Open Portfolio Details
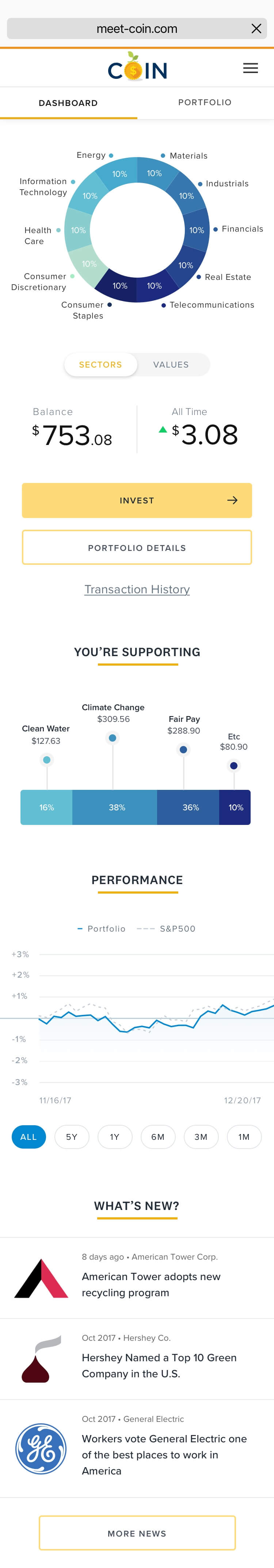The height and width of the screenshot is (1568, 274). (x=137, y=547)
